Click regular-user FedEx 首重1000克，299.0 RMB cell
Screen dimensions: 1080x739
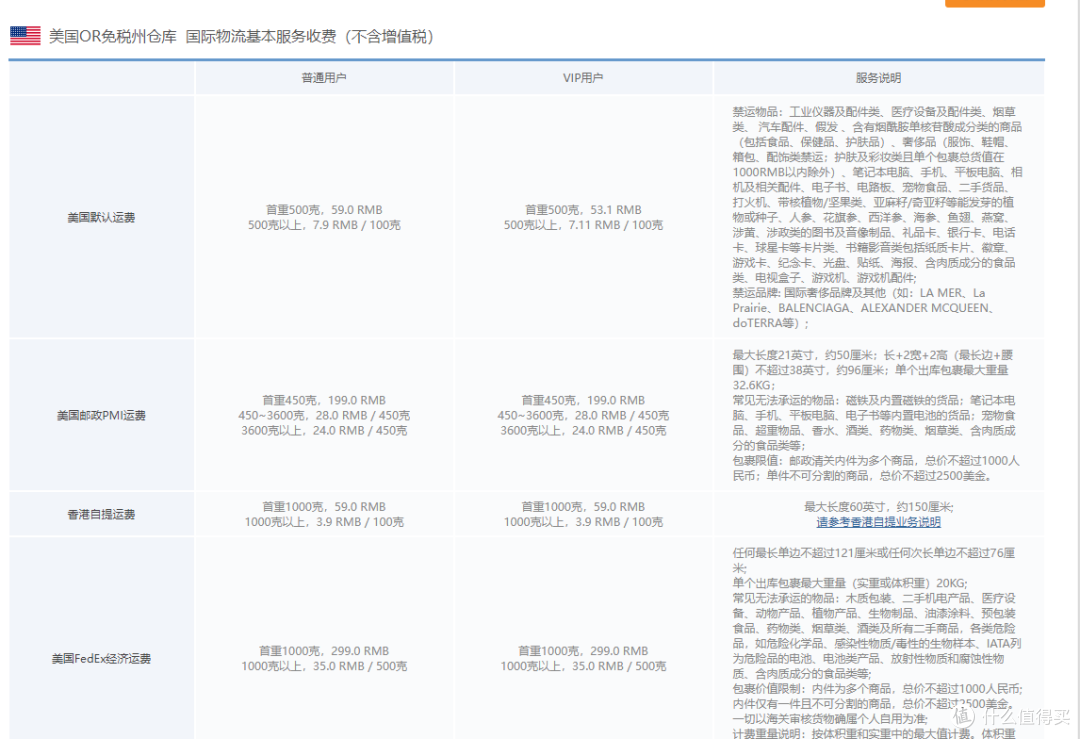click(324, 651)
